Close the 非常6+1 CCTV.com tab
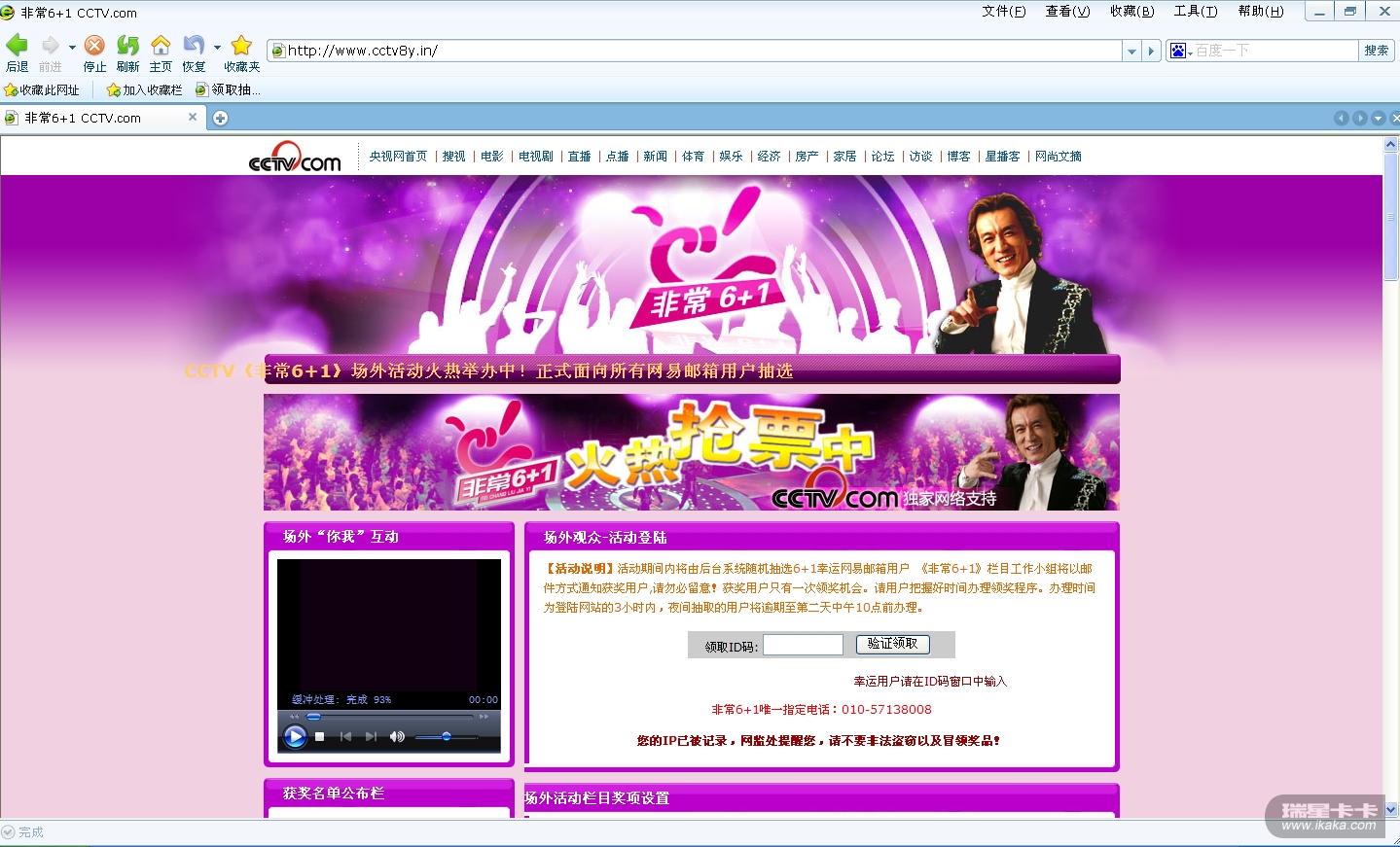This screenshot has width=1400, height=847. 193,117
